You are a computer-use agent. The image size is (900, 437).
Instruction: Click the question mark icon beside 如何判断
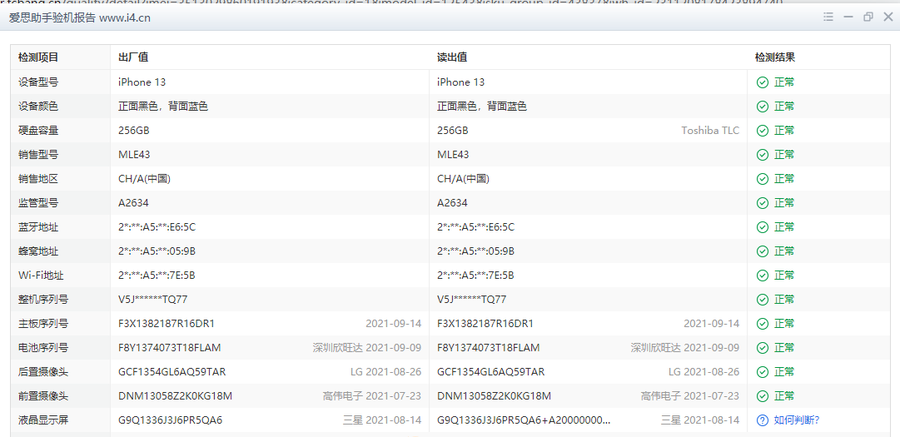pyautogui.click(x=762, y=420)
